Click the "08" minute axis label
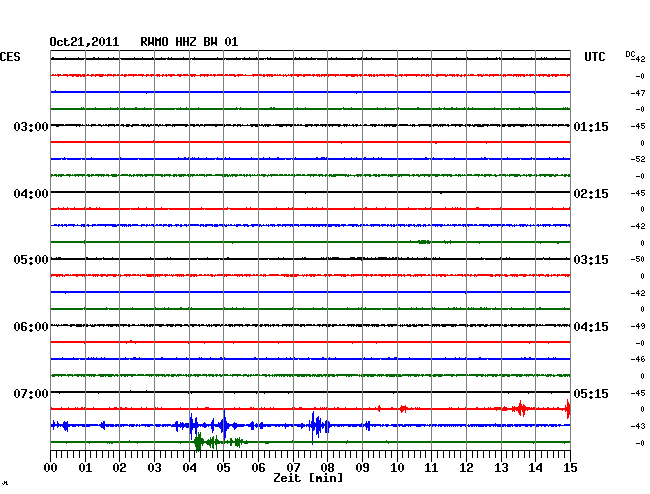The height and width of the screenshot is (494, 650). coord(327,468)
